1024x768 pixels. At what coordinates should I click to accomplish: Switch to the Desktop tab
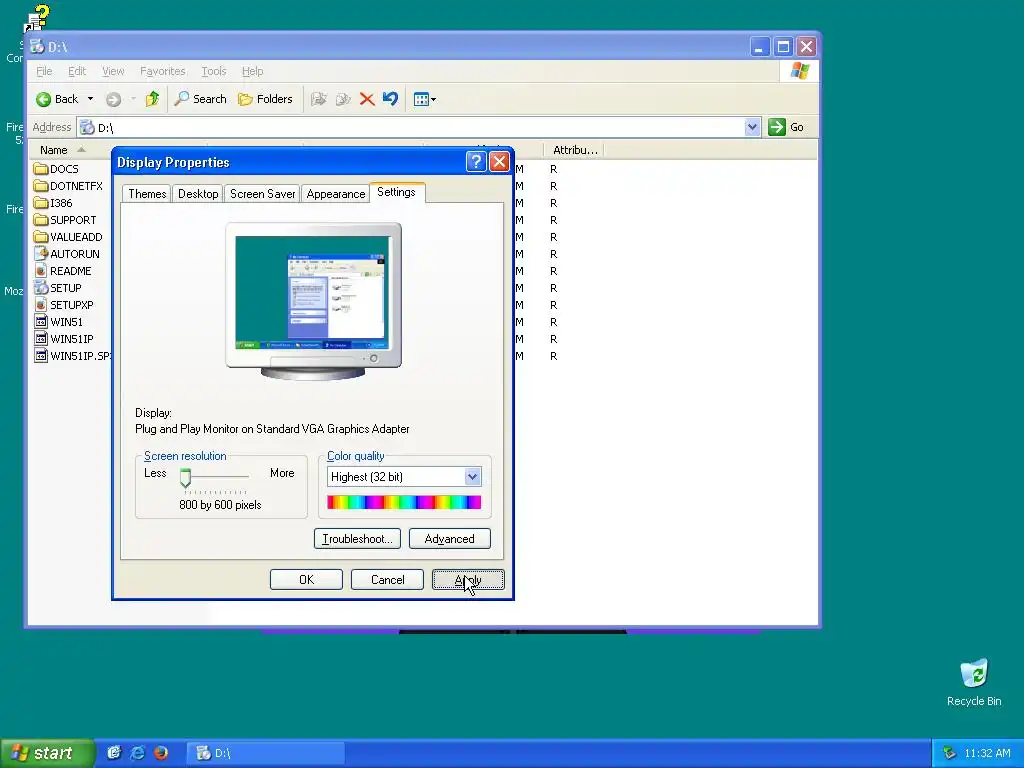[x=198, y=194]
